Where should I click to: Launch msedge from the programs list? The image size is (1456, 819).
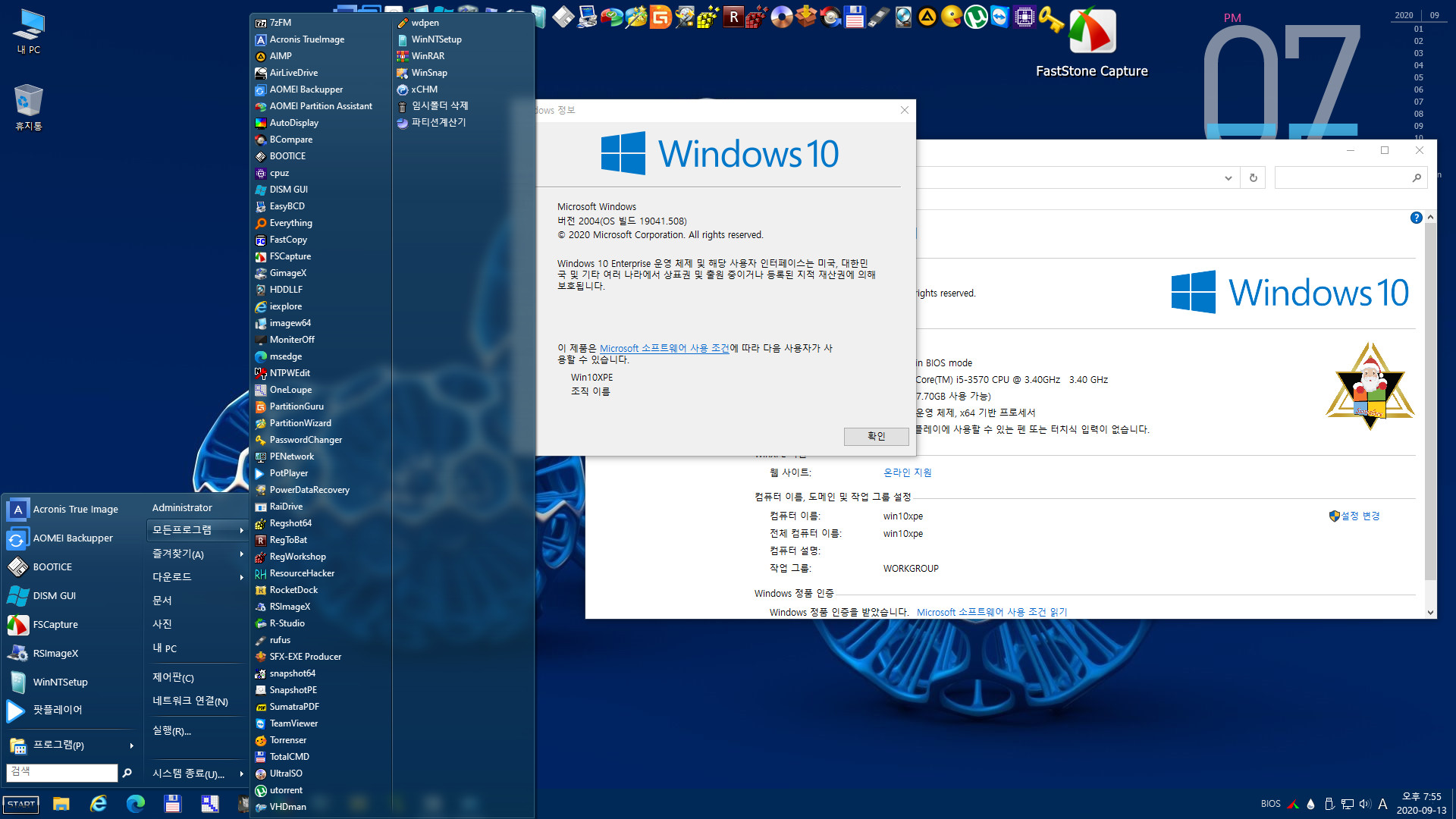[321, 356]
